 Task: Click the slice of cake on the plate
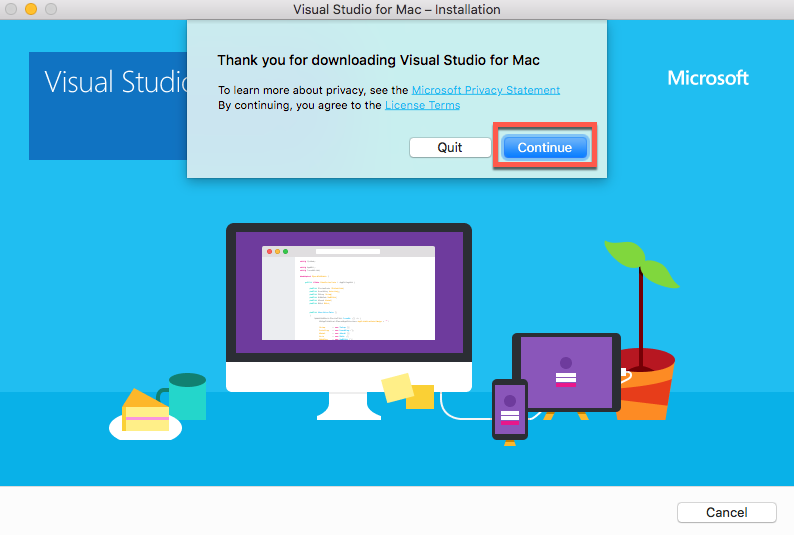pos(145,412)
